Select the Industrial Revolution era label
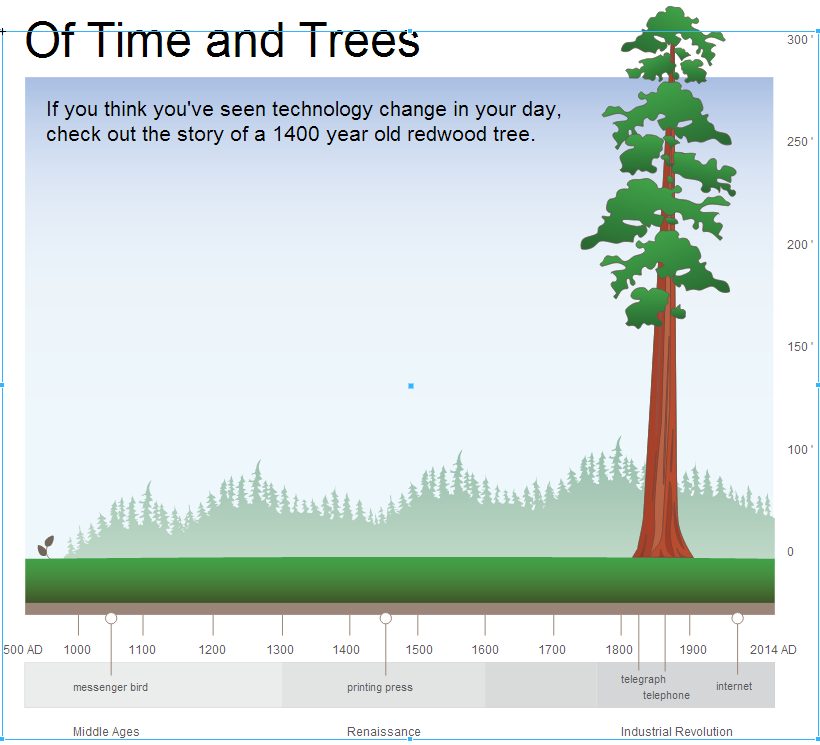Viewport: 820px width, 745px height. (x=677, y=731)
